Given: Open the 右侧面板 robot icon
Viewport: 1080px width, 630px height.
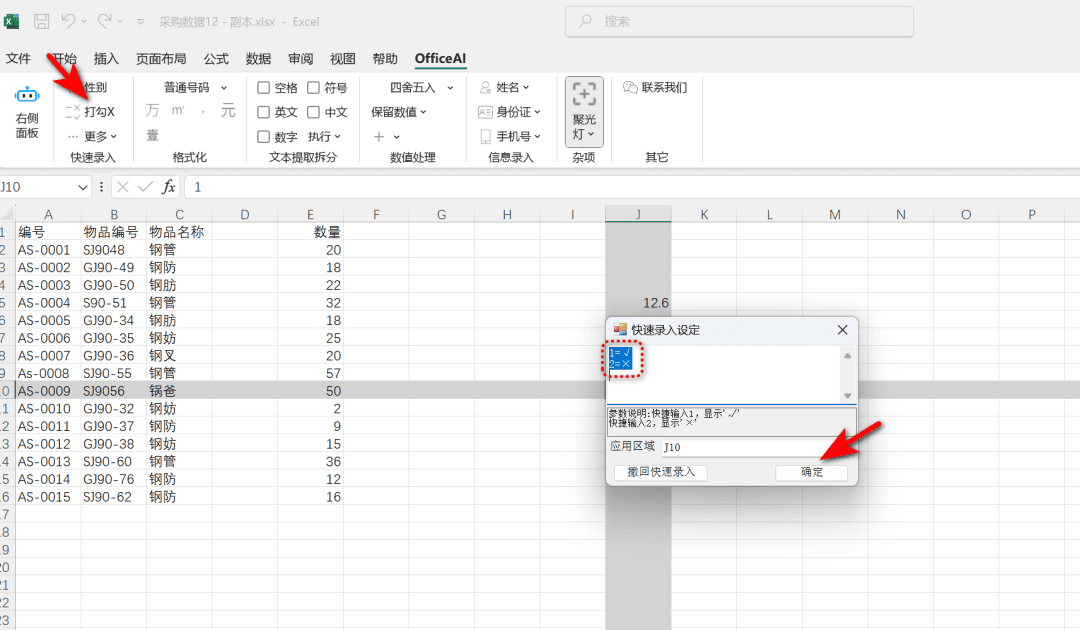Looking at the screenshot, I should [27, 95].
